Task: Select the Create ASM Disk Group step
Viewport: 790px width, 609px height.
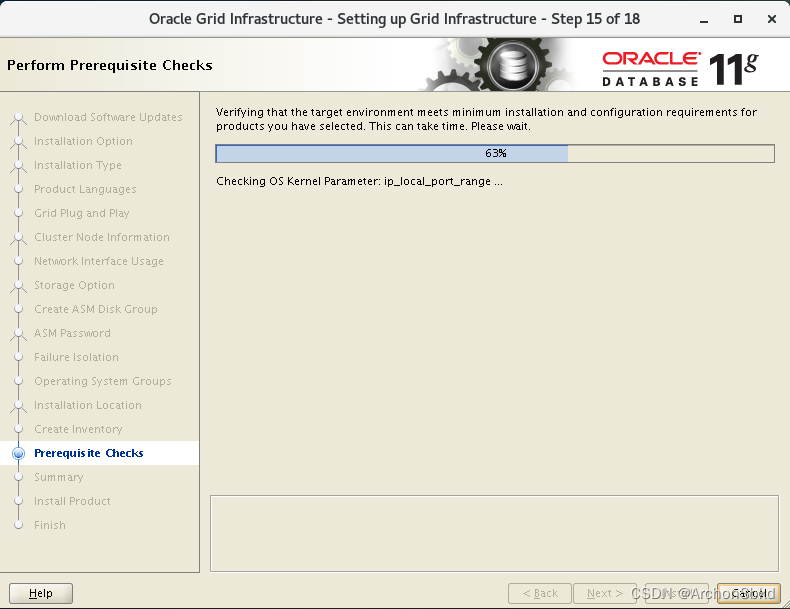Action: 96,309
